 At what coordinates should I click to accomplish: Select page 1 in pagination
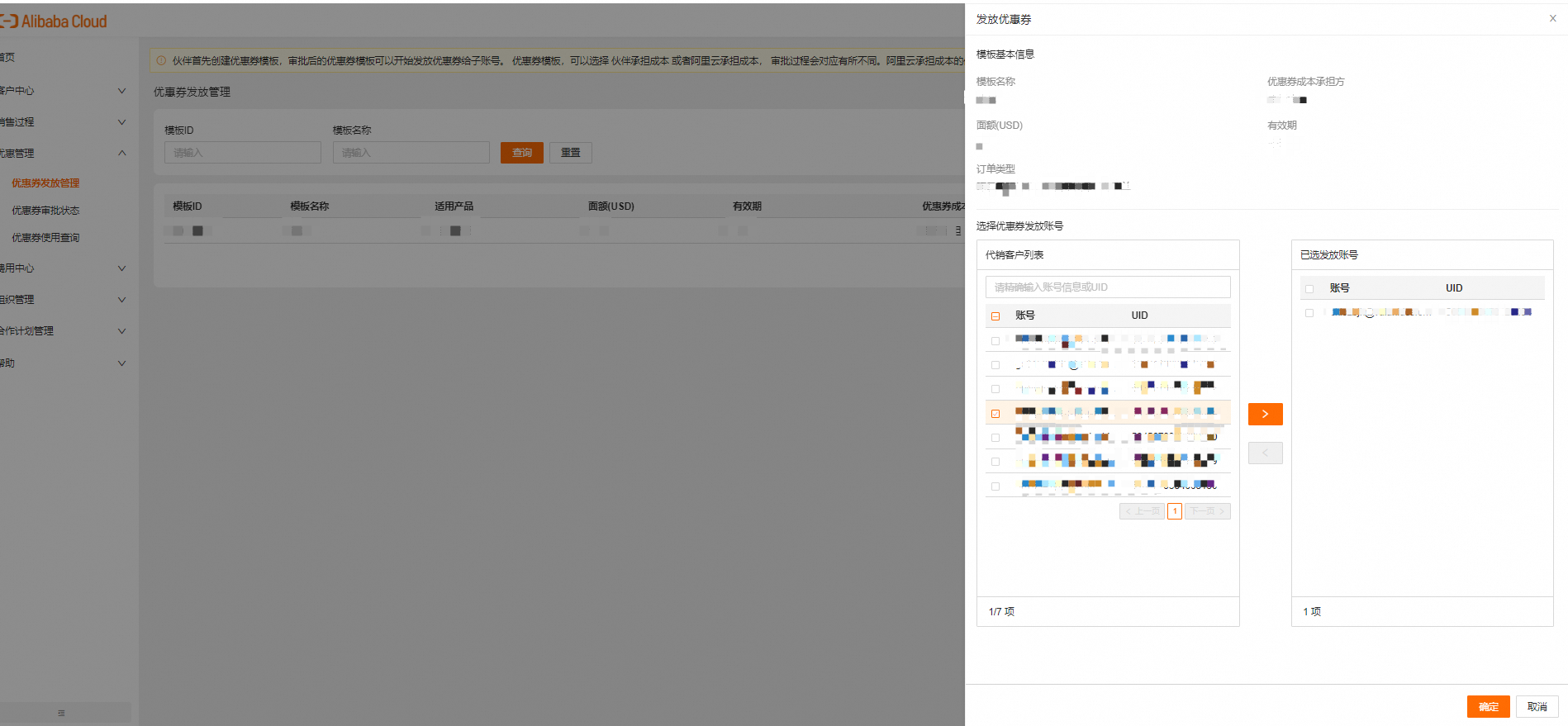(x=1175, y=511)
